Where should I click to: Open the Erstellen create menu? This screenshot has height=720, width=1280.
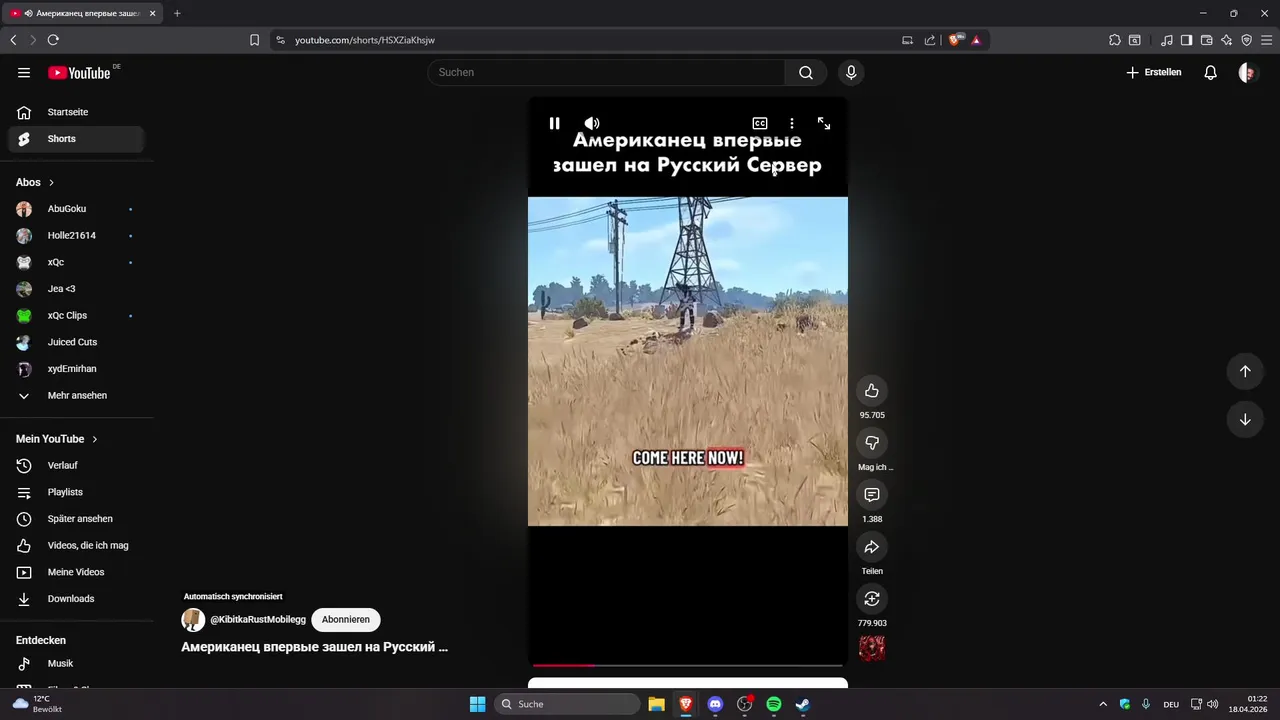tap(1154, 72)
